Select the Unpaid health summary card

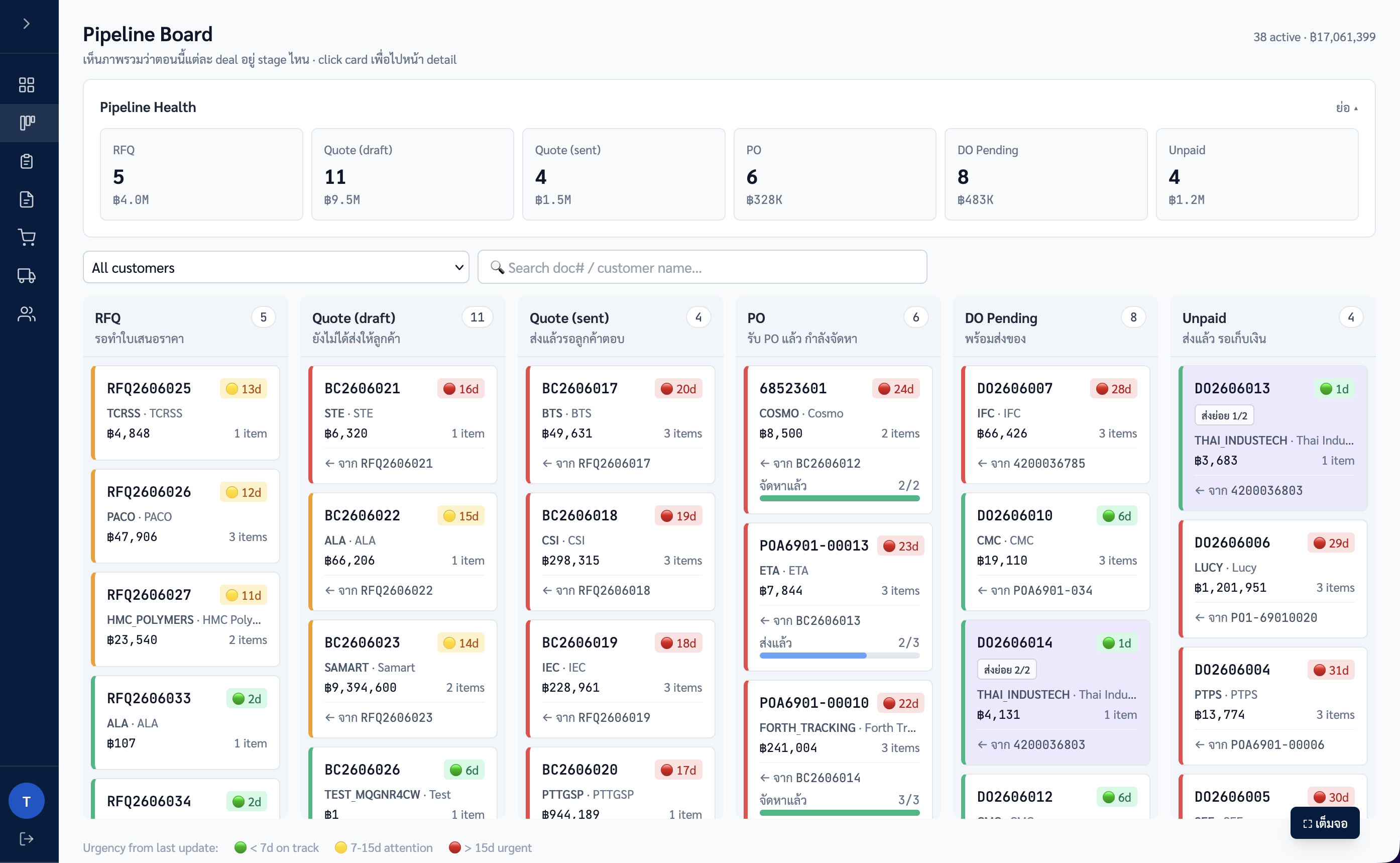point(1257,174)
